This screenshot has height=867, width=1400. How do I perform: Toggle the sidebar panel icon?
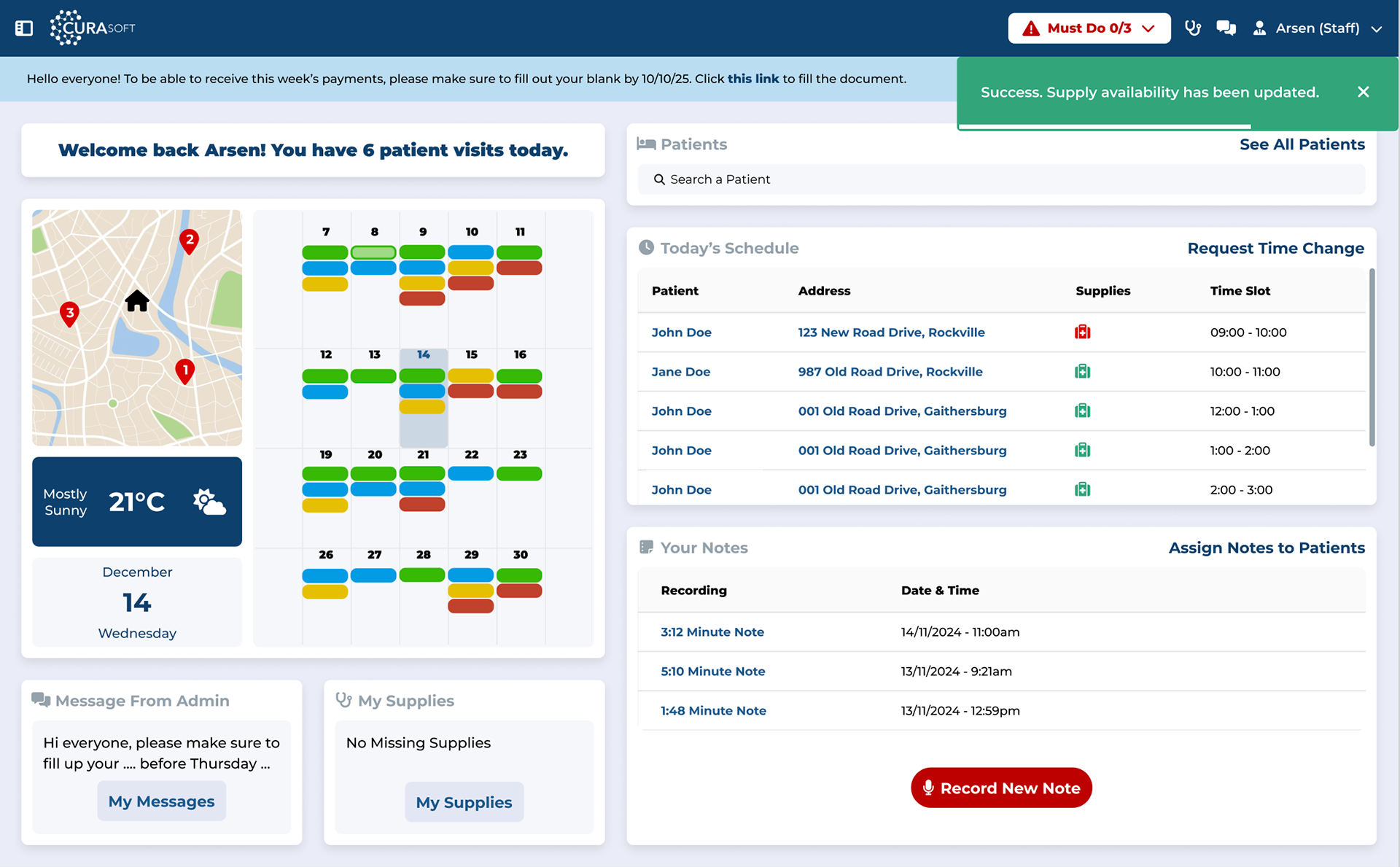pyautogui.click(x=24, y=28)
